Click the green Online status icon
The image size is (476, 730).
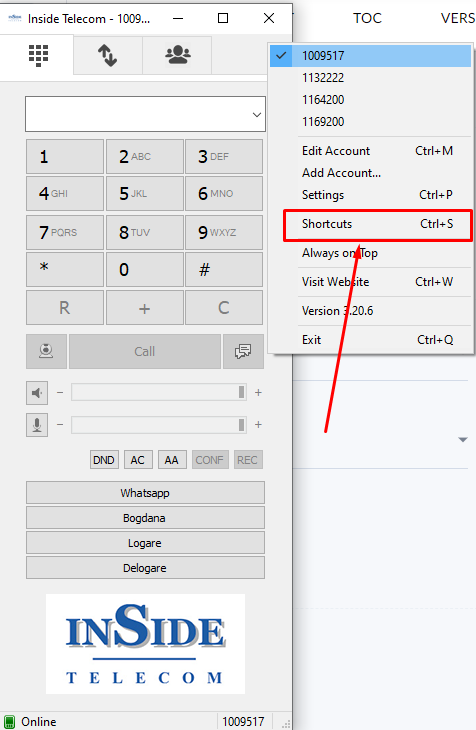click(x=9, y=721)
